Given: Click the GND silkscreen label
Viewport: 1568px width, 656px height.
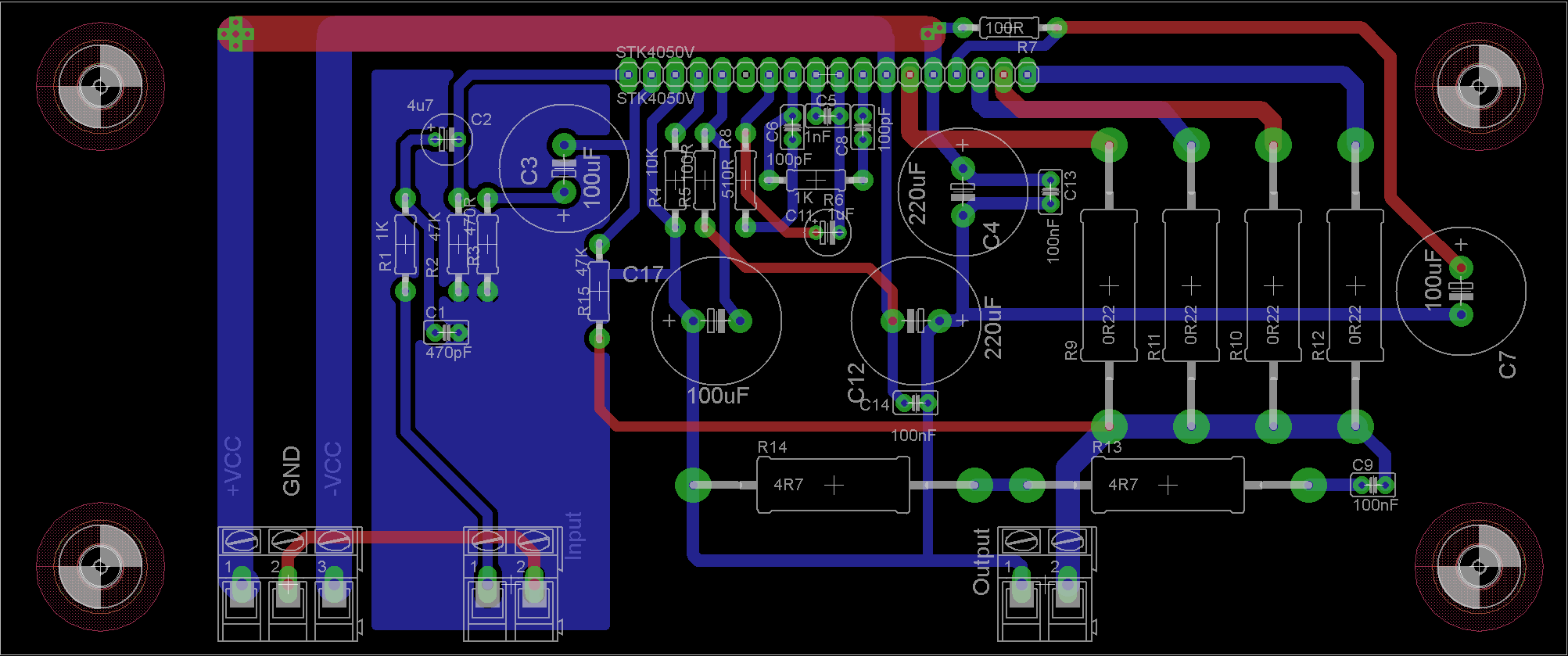Looking at the screenshot, I should [x=291, y=471].
